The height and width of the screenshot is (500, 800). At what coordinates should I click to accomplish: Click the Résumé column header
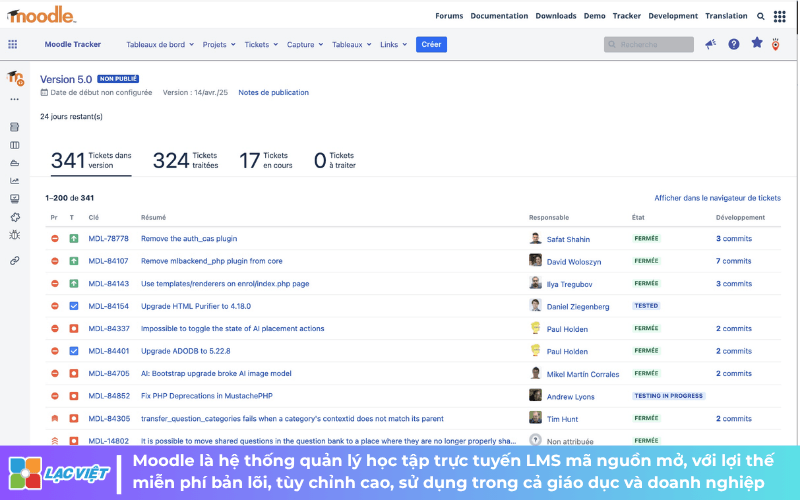click(x=153, y=217)
